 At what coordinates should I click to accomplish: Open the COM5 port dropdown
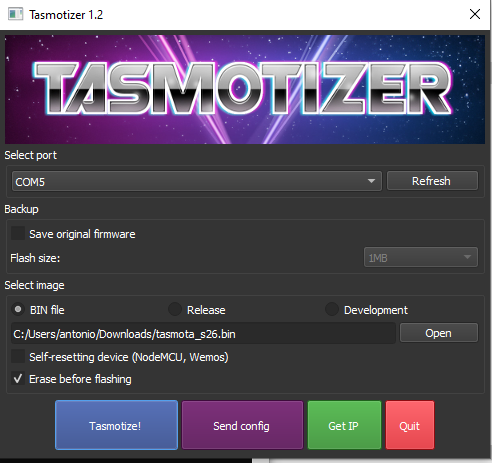click(x=197, y=181)
